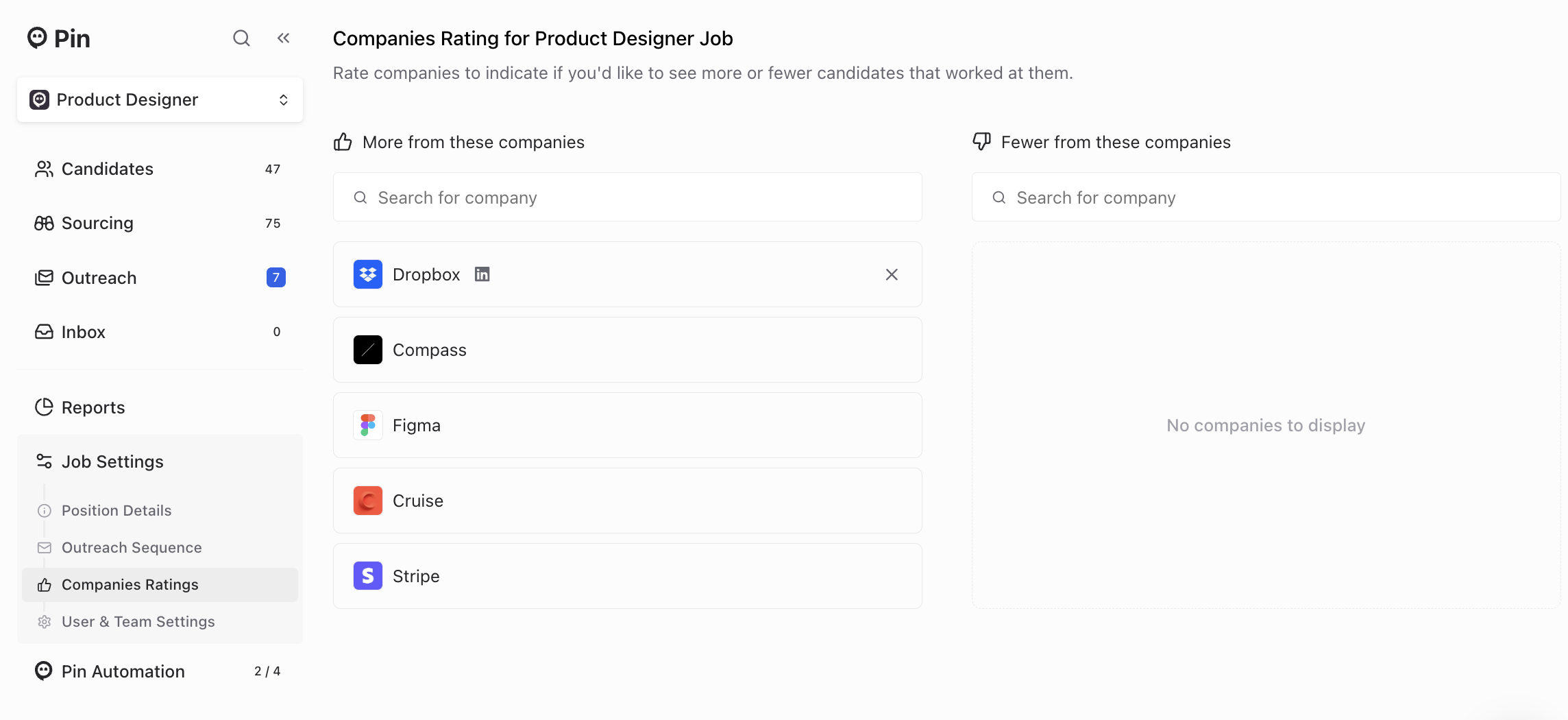Screen dimensions: 1568x720
Task: Remove Dropbox using the X icon
Action: coord(891,274)
